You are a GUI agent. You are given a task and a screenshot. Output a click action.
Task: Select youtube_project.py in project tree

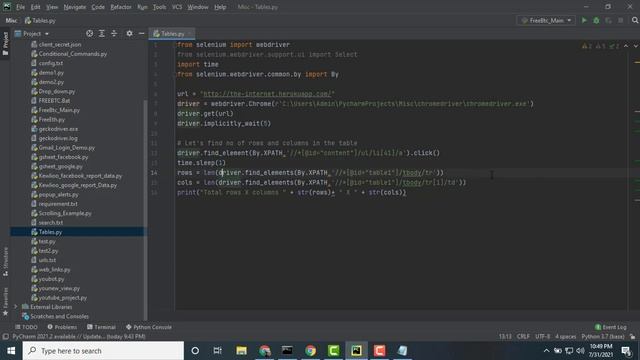click(62, 298)
